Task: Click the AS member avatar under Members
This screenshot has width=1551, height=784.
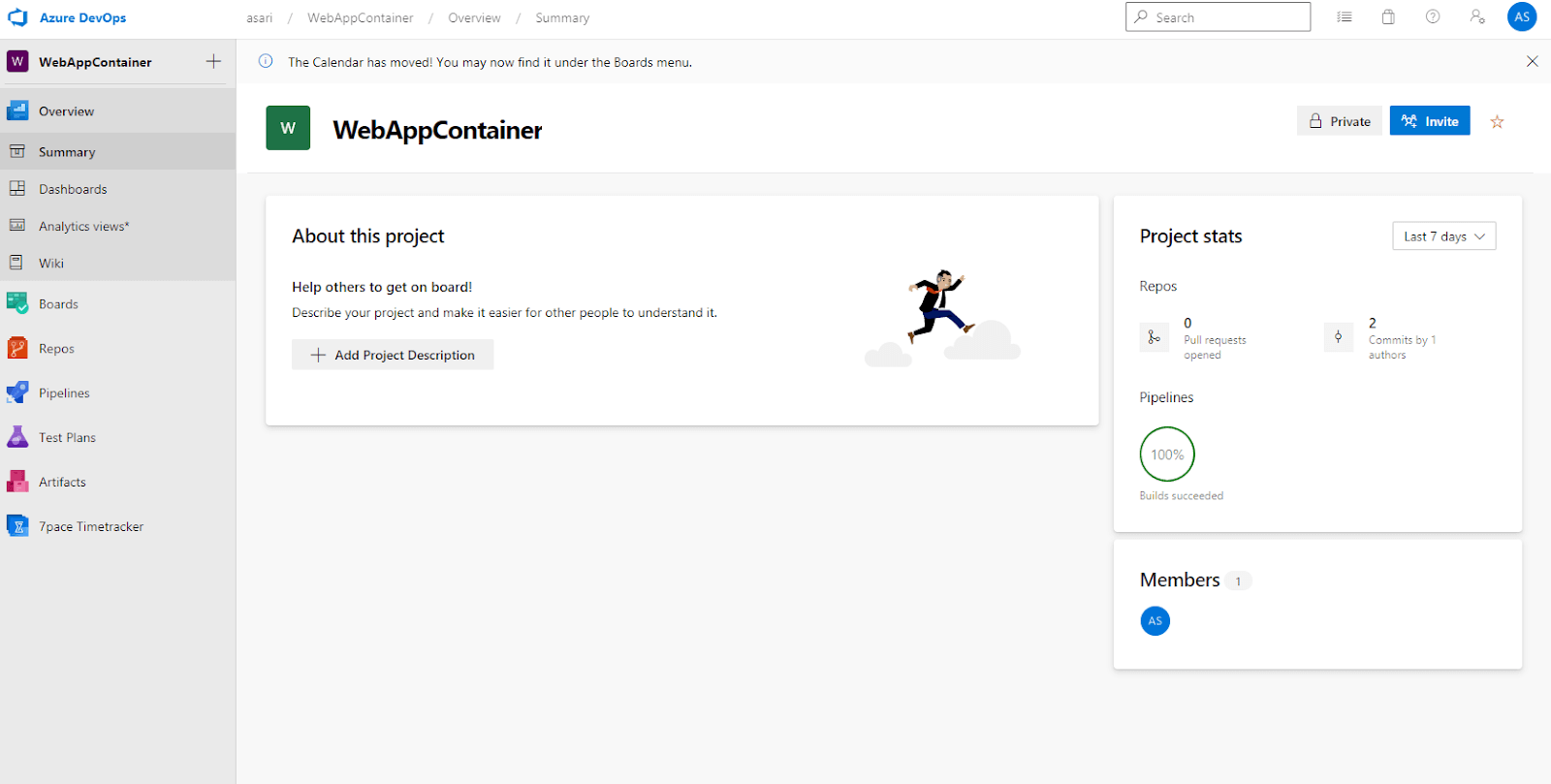Action: pyautogui.click(x=1155, y=621)
